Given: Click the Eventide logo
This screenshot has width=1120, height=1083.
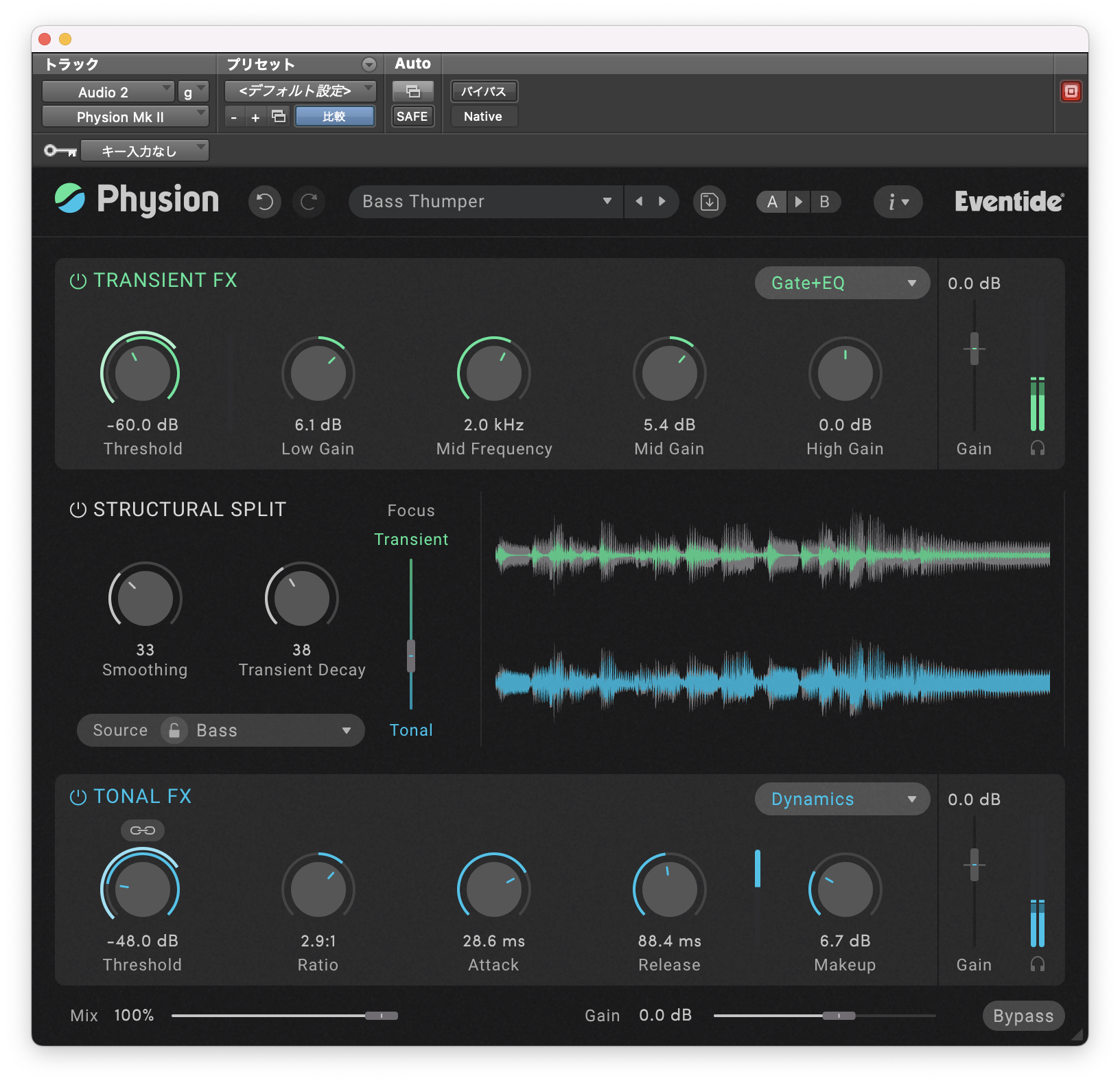Looking at the screenshot, I should [x=1010, y=202].
